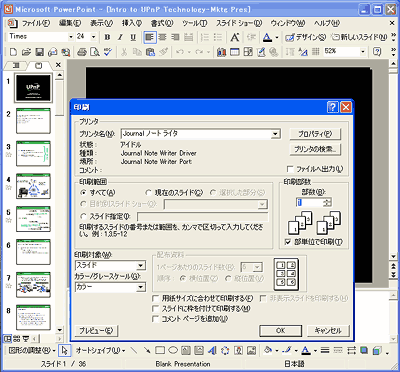This screenshot has height=372, width=400.
Task: Click the プロパティ button
Action: point(315,134)
